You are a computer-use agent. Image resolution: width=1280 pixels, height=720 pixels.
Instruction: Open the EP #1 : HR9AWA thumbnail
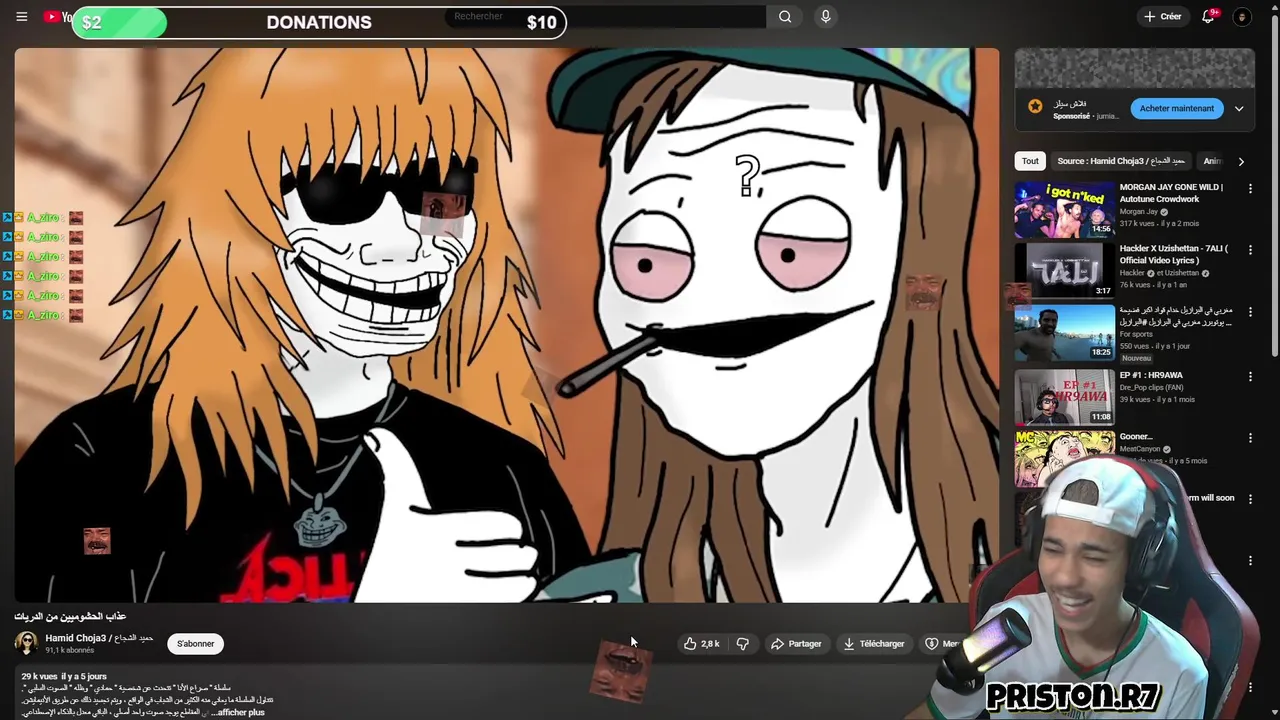(1064, 397)
